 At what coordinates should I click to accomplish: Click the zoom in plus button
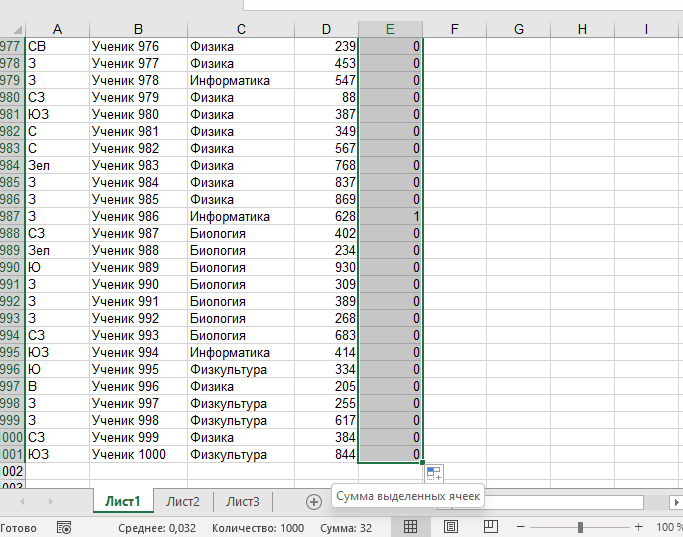(639, 527)
